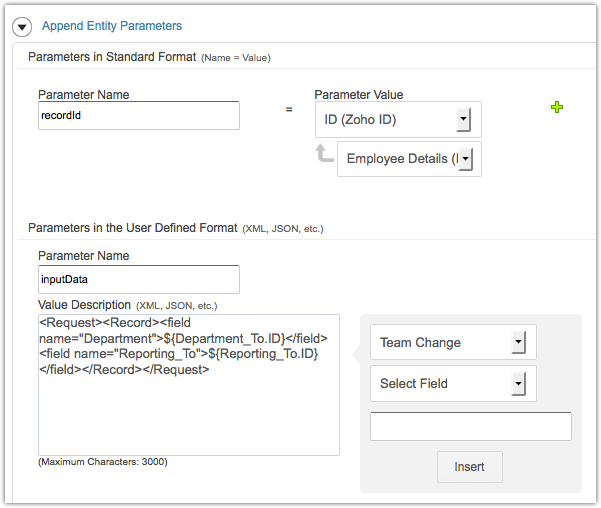Screen dimensions: 601x508
Task: Click the Parameter Name label above recordId
Action: [x=83, y=95]
